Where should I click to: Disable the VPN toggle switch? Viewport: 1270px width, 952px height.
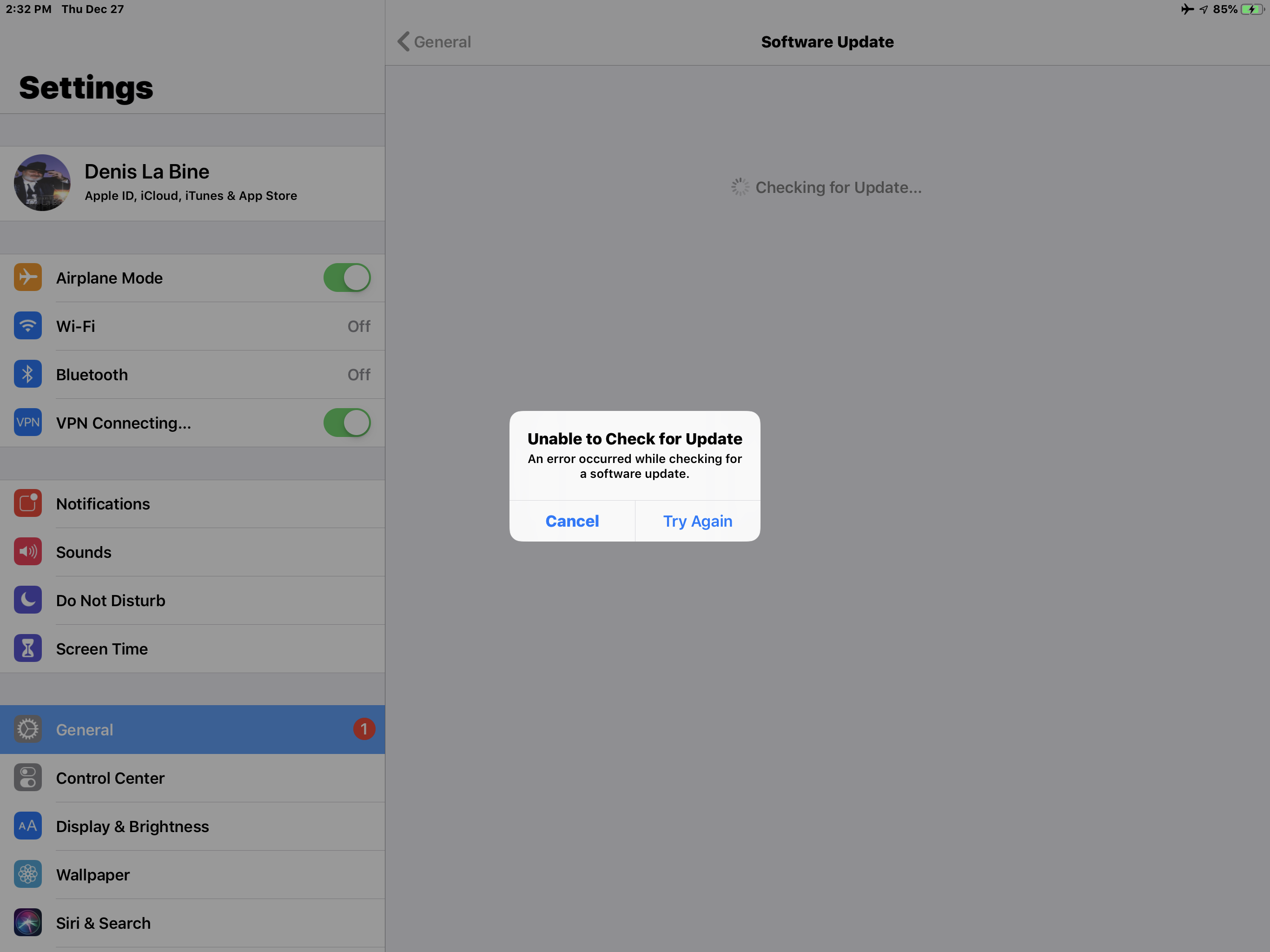pos(347,423)
